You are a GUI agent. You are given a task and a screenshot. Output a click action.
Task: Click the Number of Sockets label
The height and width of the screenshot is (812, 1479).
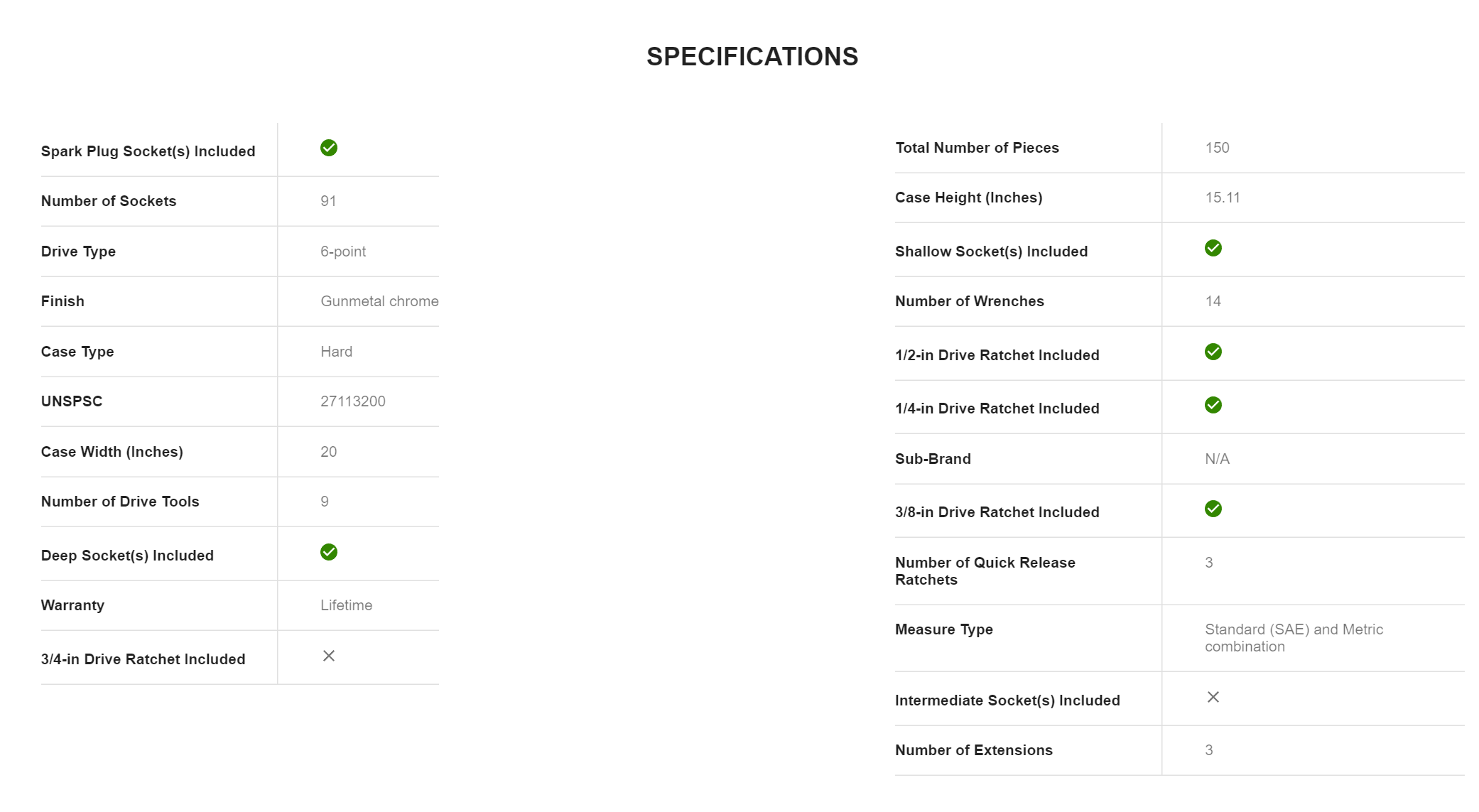[109, 201]
